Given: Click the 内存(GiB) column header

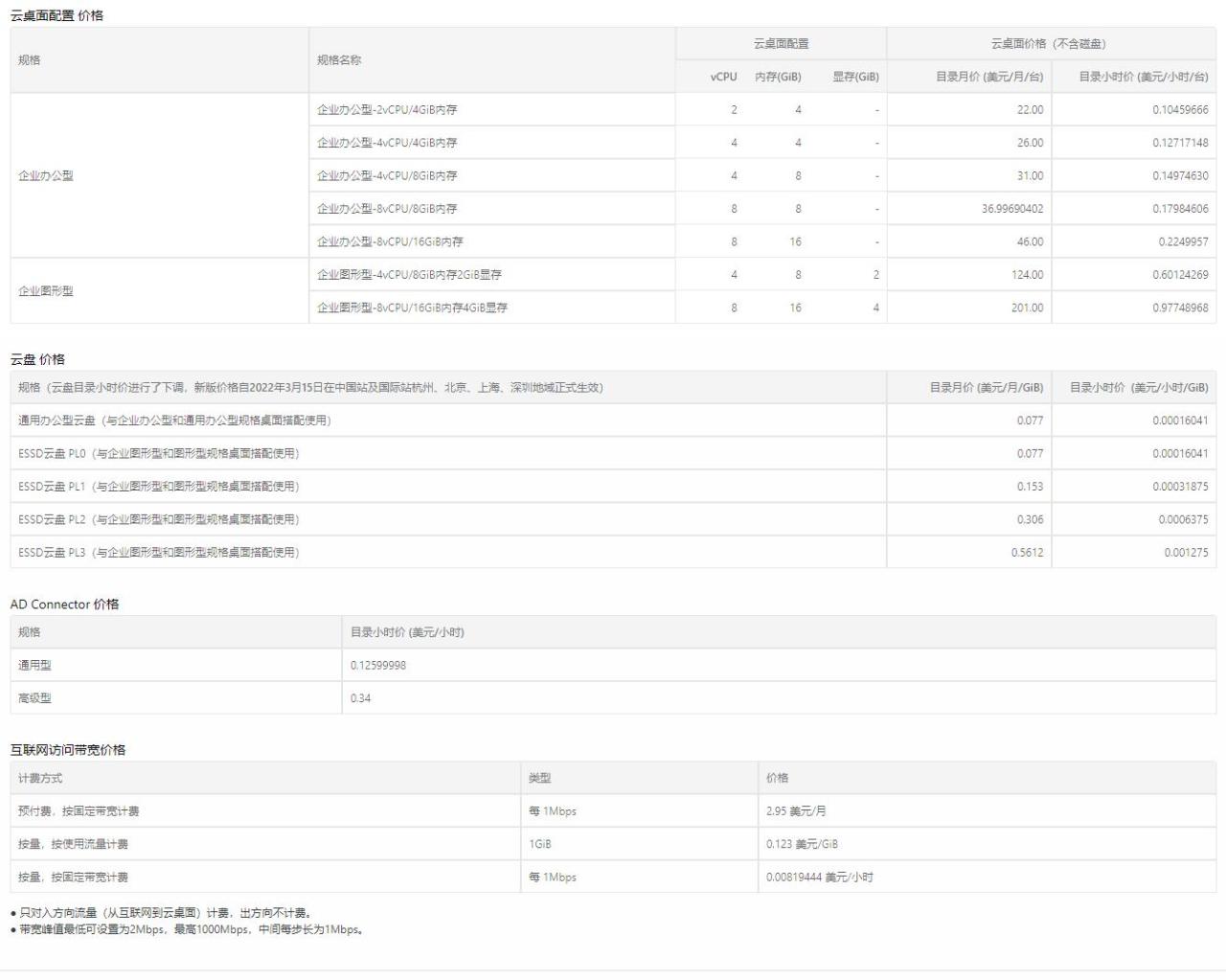Looking at the screenshot, I should (778, 77).
